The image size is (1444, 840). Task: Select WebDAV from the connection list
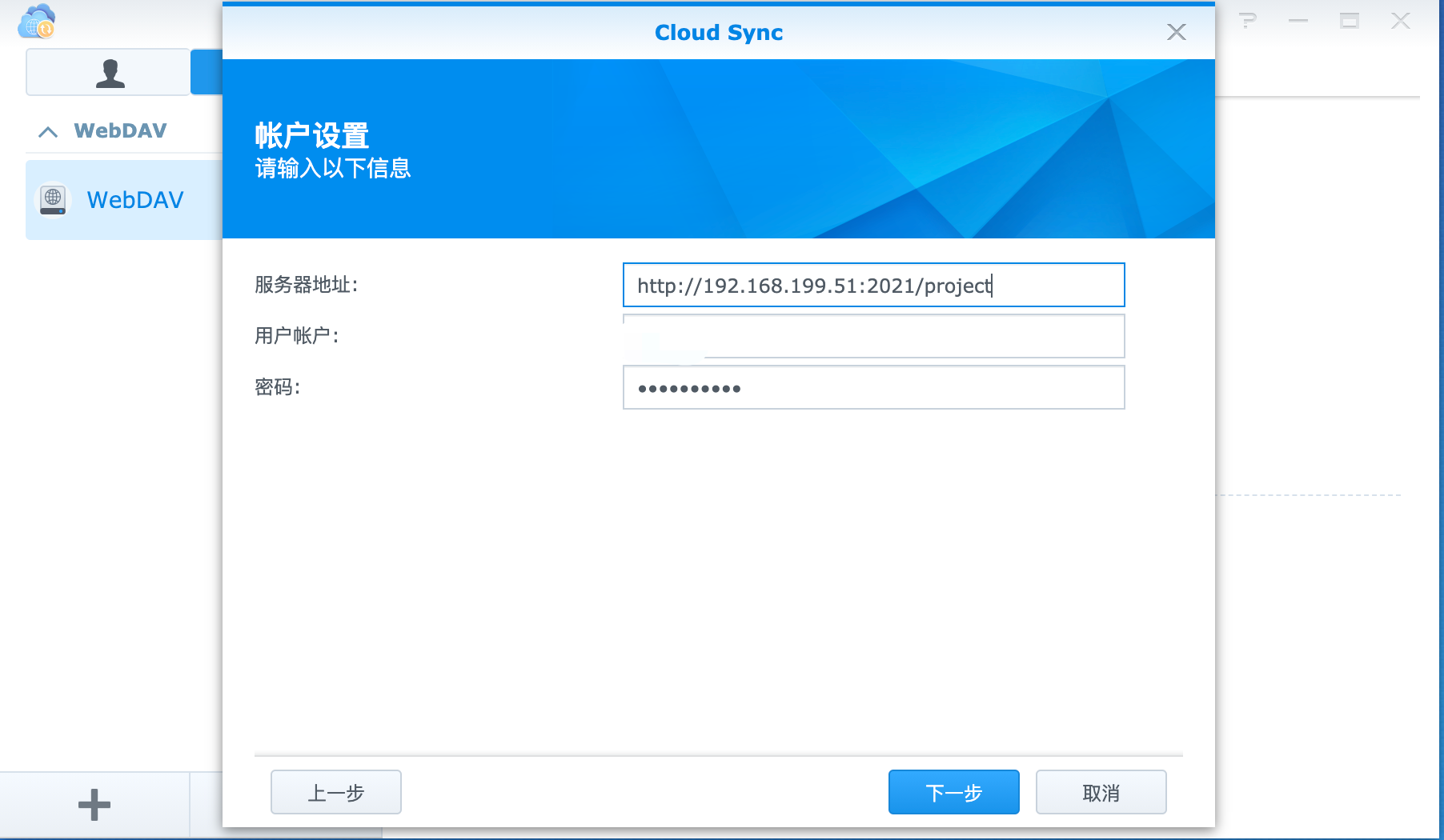(135, 199)
